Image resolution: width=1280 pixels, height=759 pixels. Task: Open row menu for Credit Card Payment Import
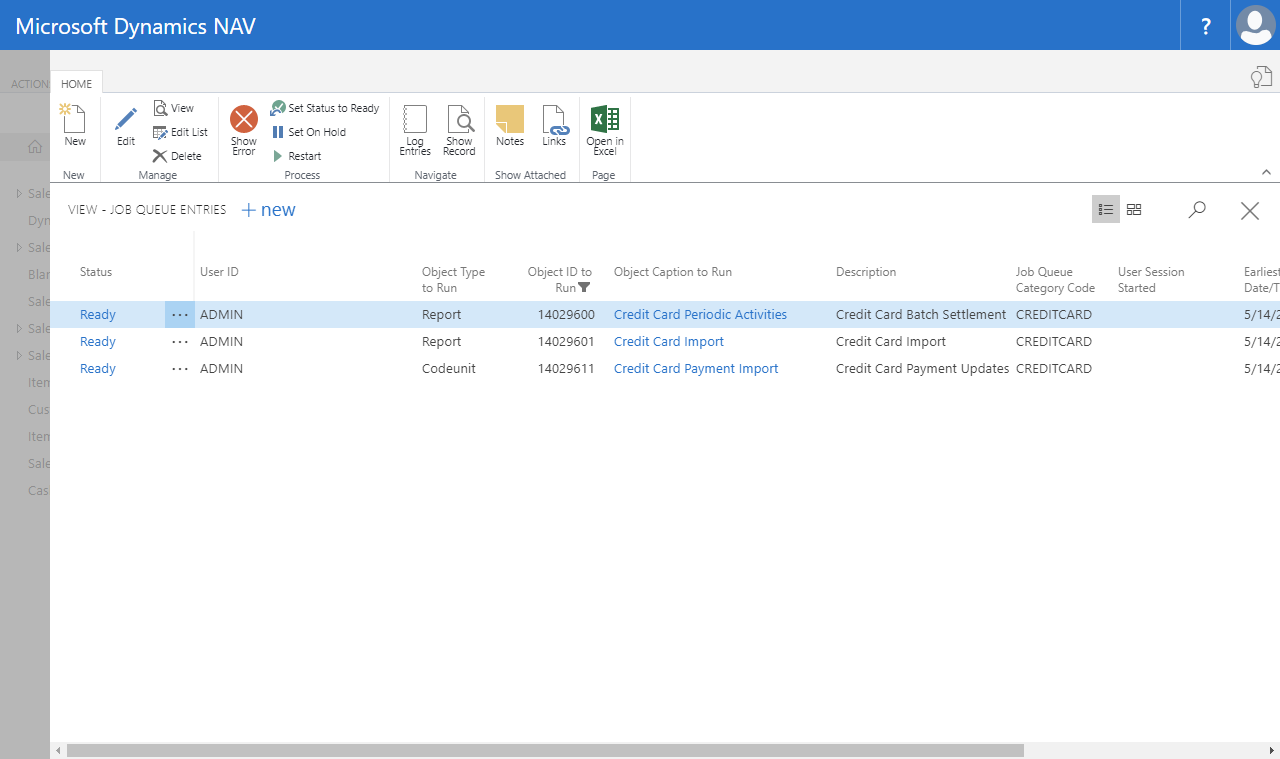click(x=180, y=368)
